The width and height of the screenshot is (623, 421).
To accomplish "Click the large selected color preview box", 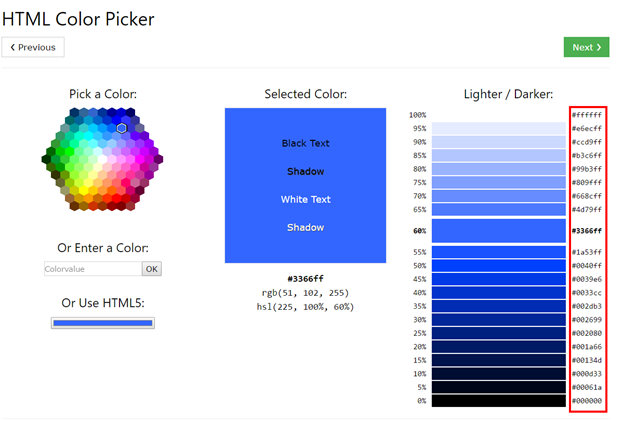I will click(x=305, y=185).
